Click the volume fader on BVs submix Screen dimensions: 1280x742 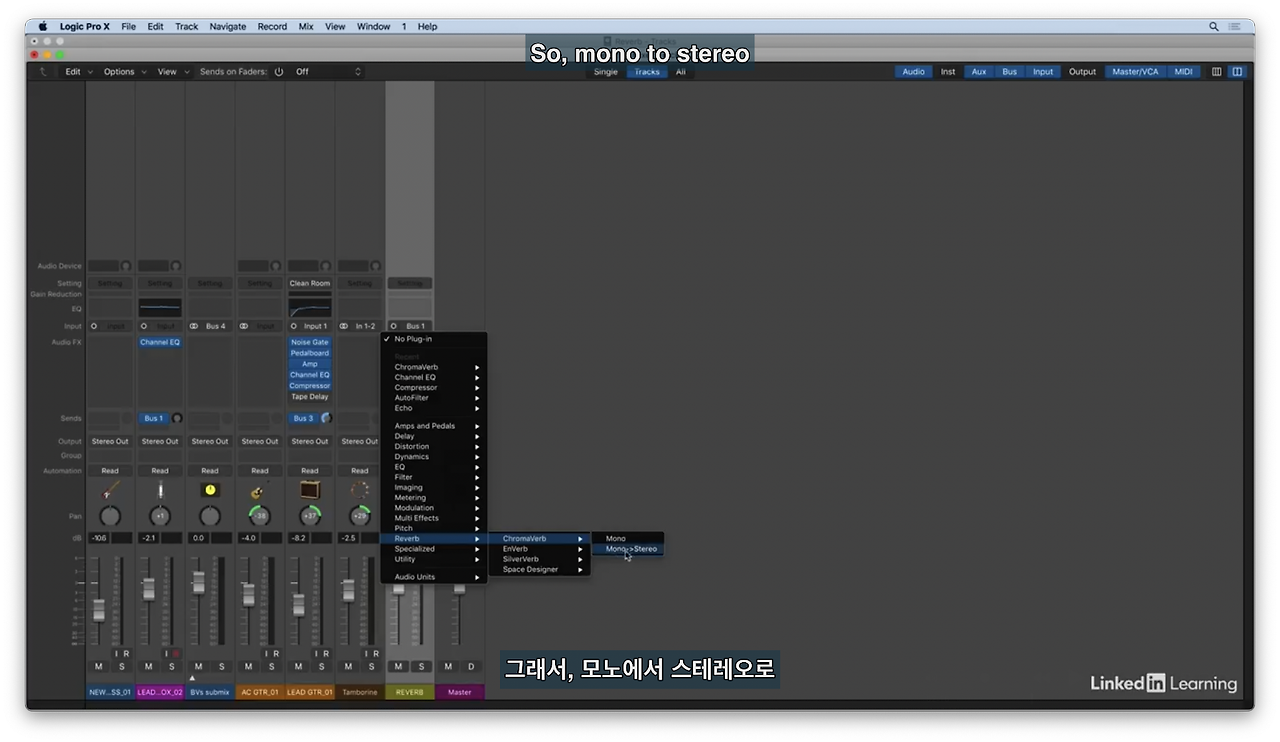(198, 581)
